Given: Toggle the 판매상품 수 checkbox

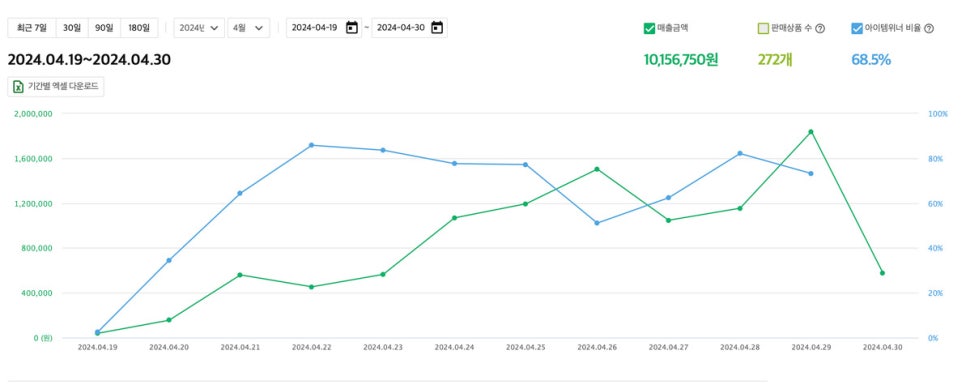Looking at the screenshot, I should (763, 28).
